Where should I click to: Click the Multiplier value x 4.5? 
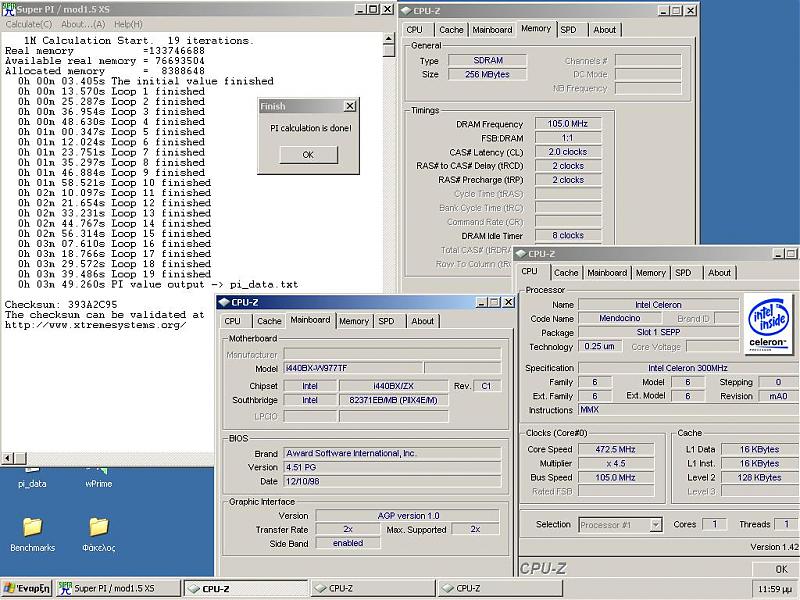615,464
